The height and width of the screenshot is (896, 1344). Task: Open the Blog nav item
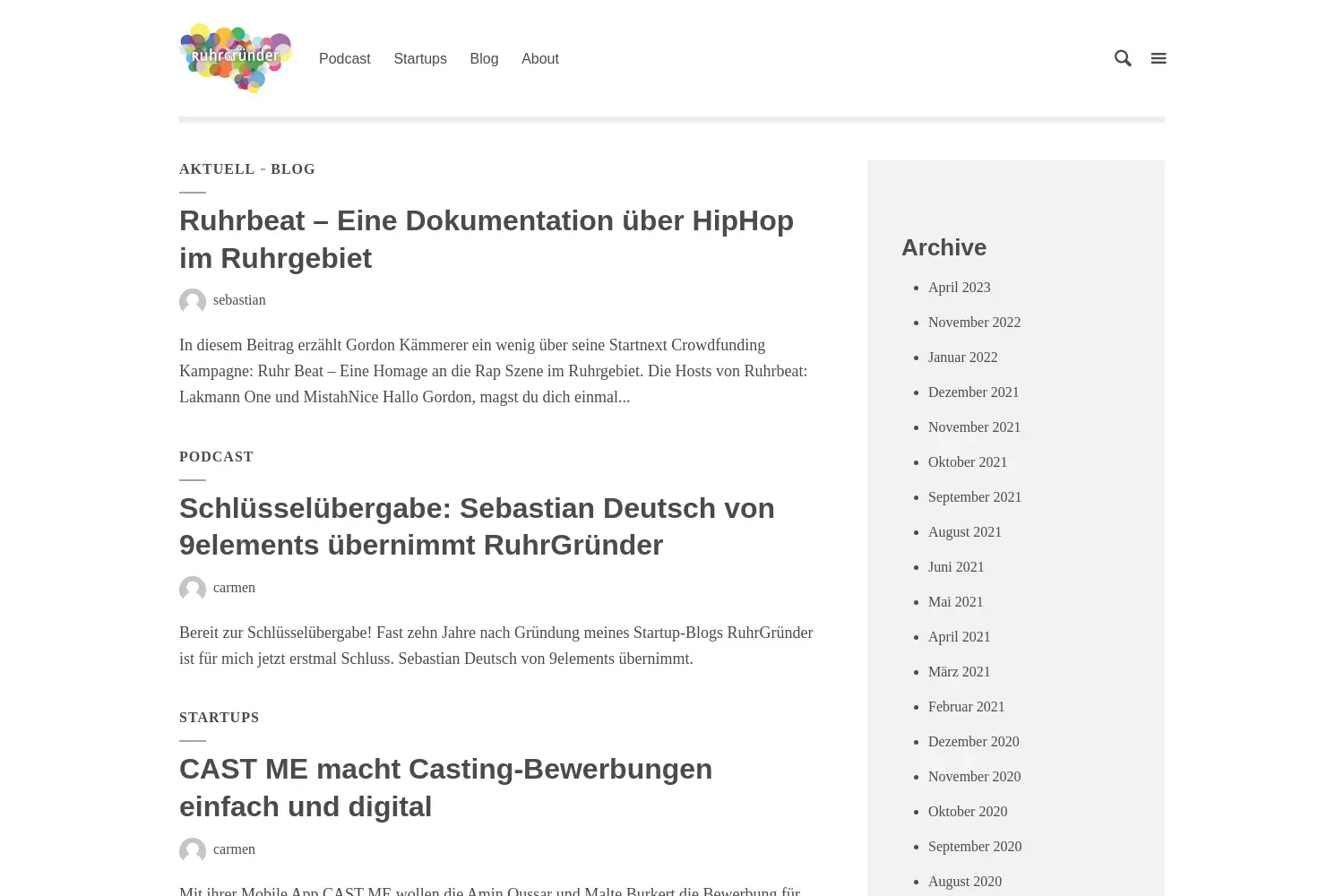(x=484, y=58)
